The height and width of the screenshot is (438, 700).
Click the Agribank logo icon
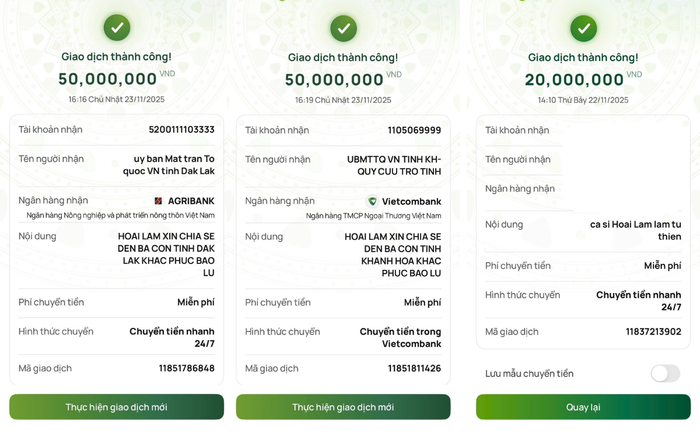point(158,201)
